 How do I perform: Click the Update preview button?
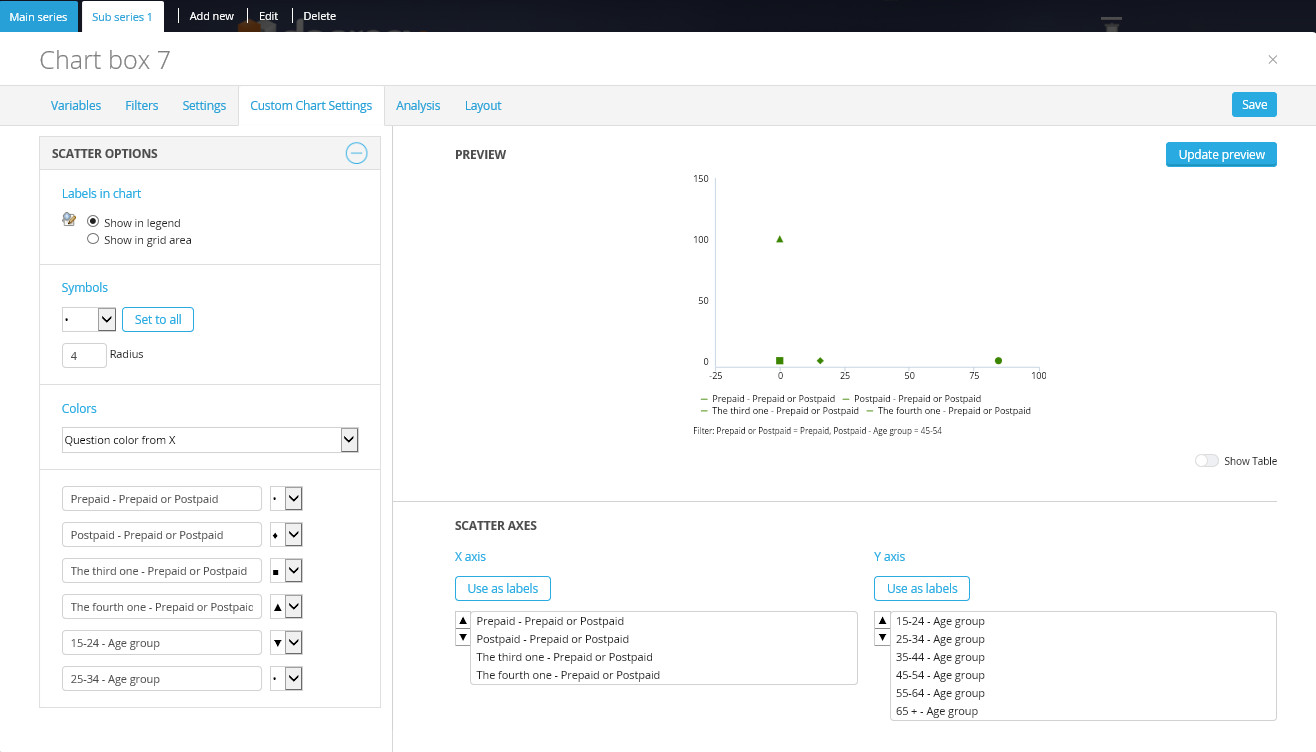click(1220, 155)
